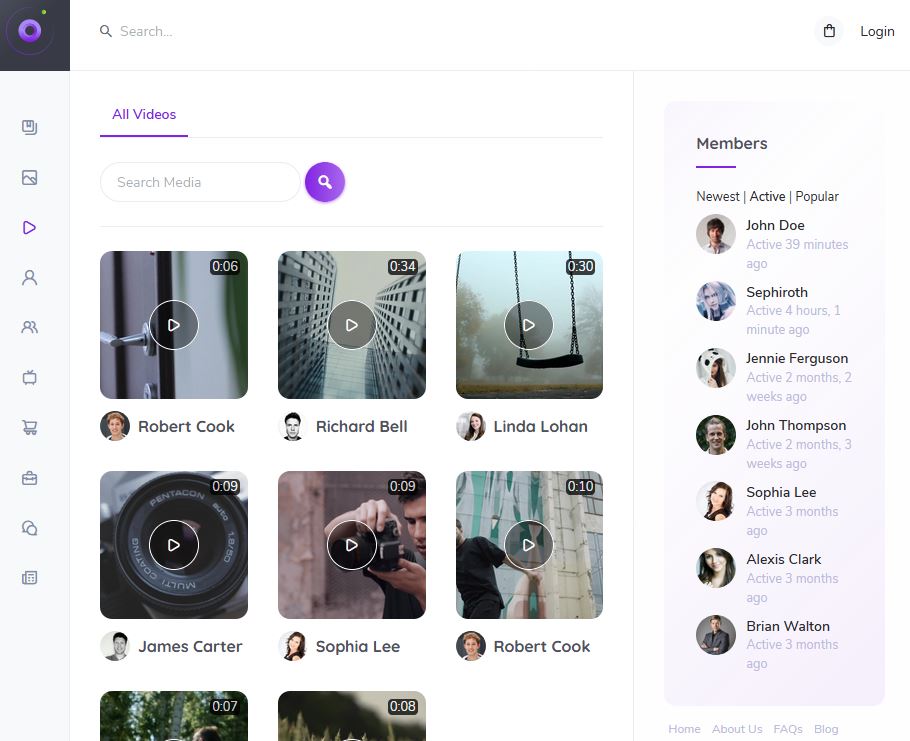Show Popular members
This screenshot has height=741, width=910.
pyautogui.click(x=817, y=196)
